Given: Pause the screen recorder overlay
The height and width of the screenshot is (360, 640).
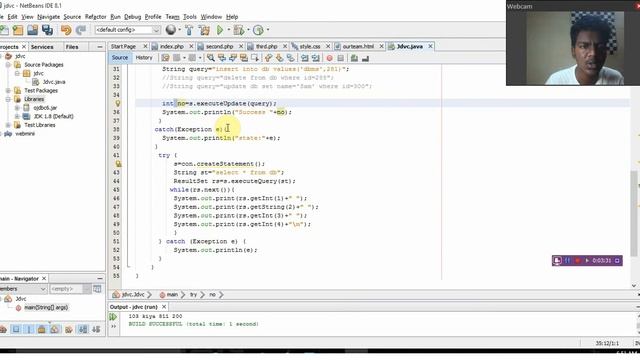Looking at the screenshot, I should click(x=567, y=260).
